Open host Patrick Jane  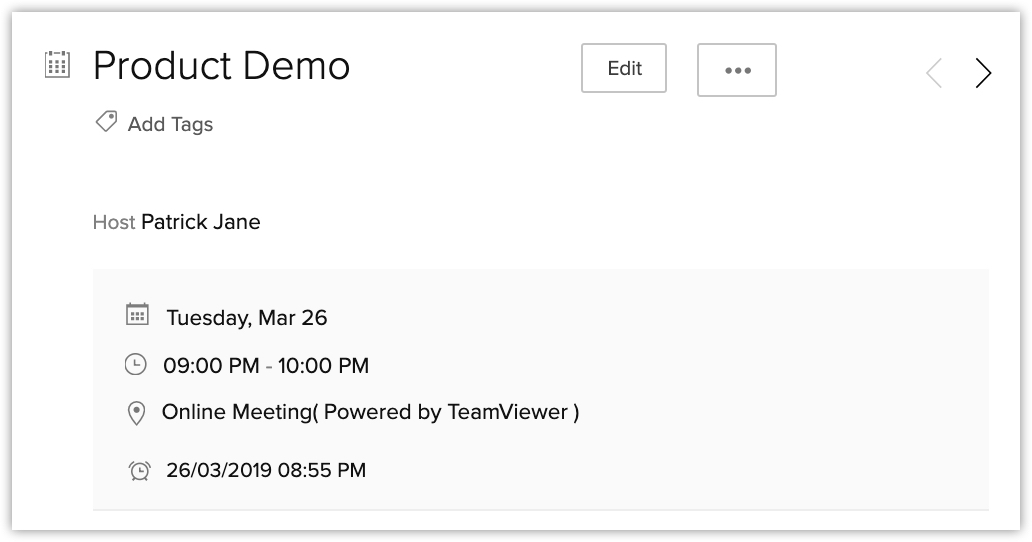coord(200,222)
